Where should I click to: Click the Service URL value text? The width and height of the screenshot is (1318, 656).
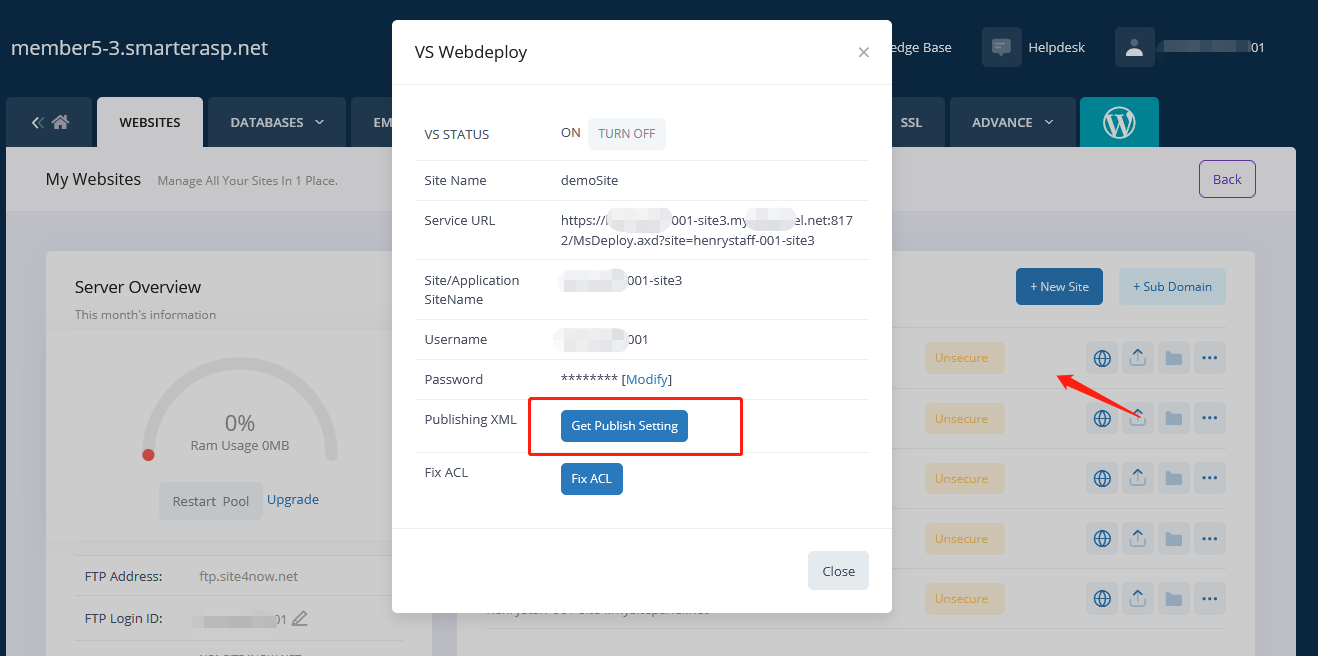click(707, 230)
